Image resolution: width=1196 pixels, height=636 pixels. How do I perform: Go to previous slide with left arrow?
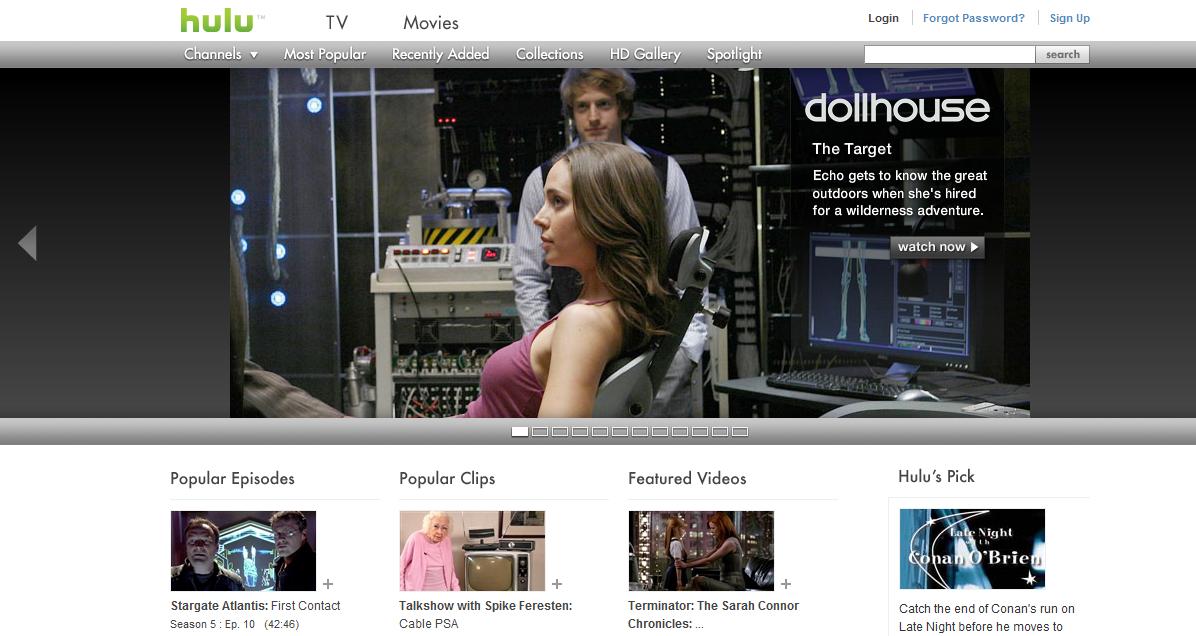(27, 243)
